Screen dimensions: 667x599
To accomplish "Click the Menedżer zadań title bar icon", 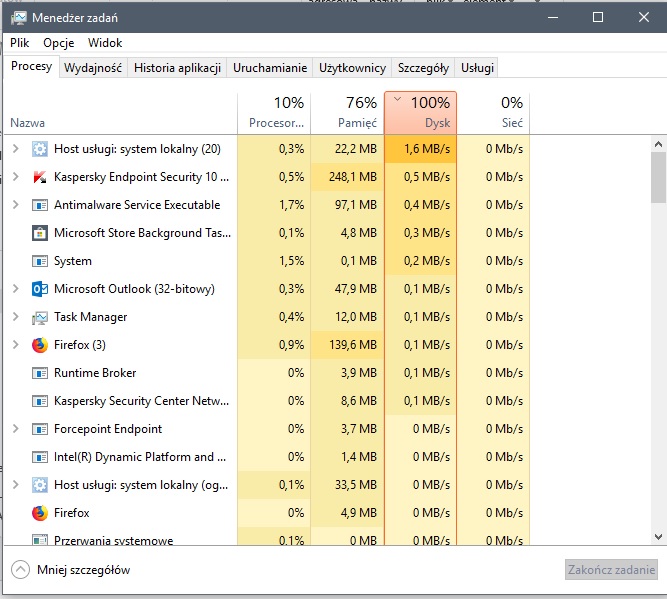I will point(19,18).
